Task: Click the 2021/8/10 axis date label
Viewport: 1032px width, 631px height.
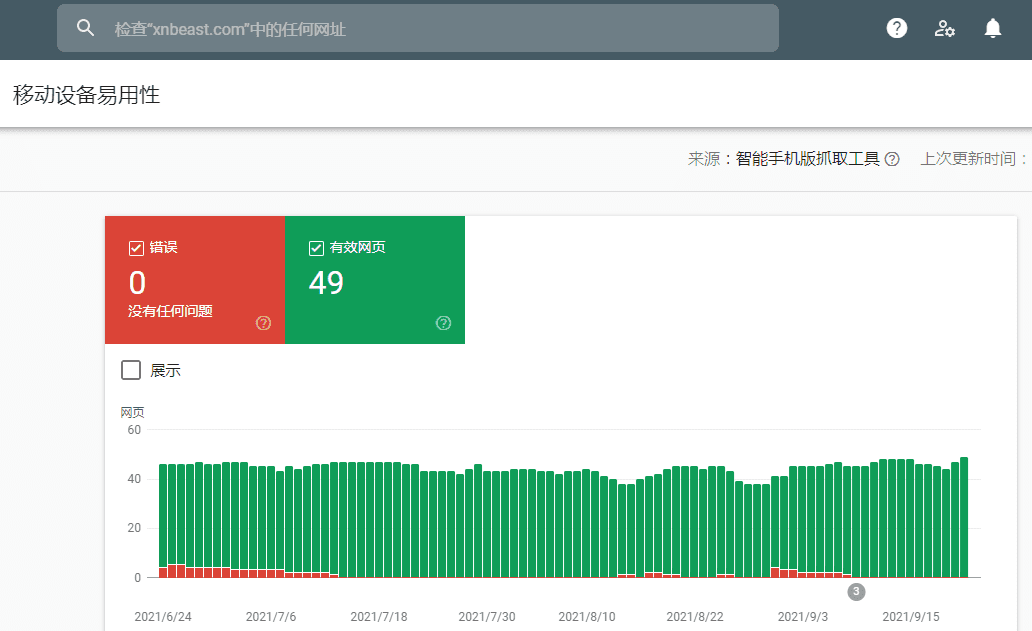Action: pos(586,617)
